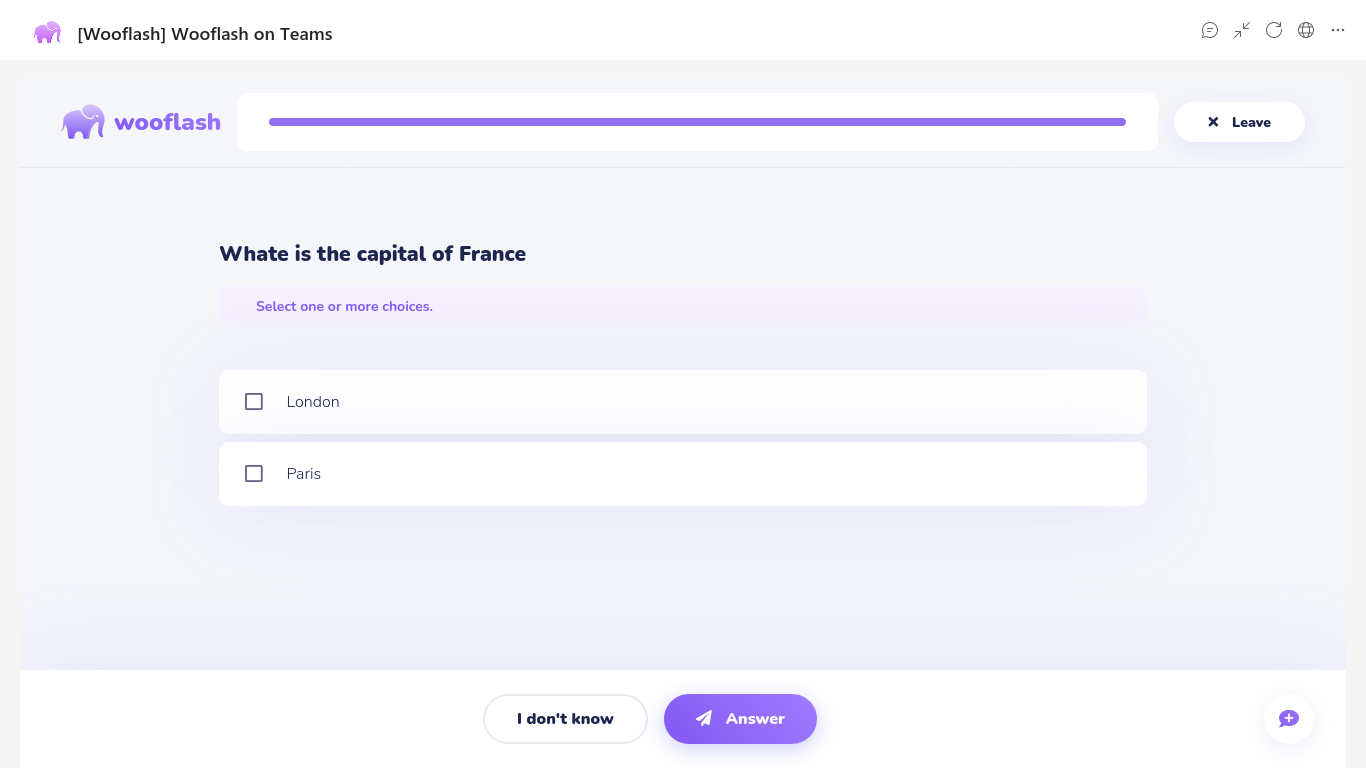Check the Paris checkbox
1366x768 pixels.
point(254,474)
